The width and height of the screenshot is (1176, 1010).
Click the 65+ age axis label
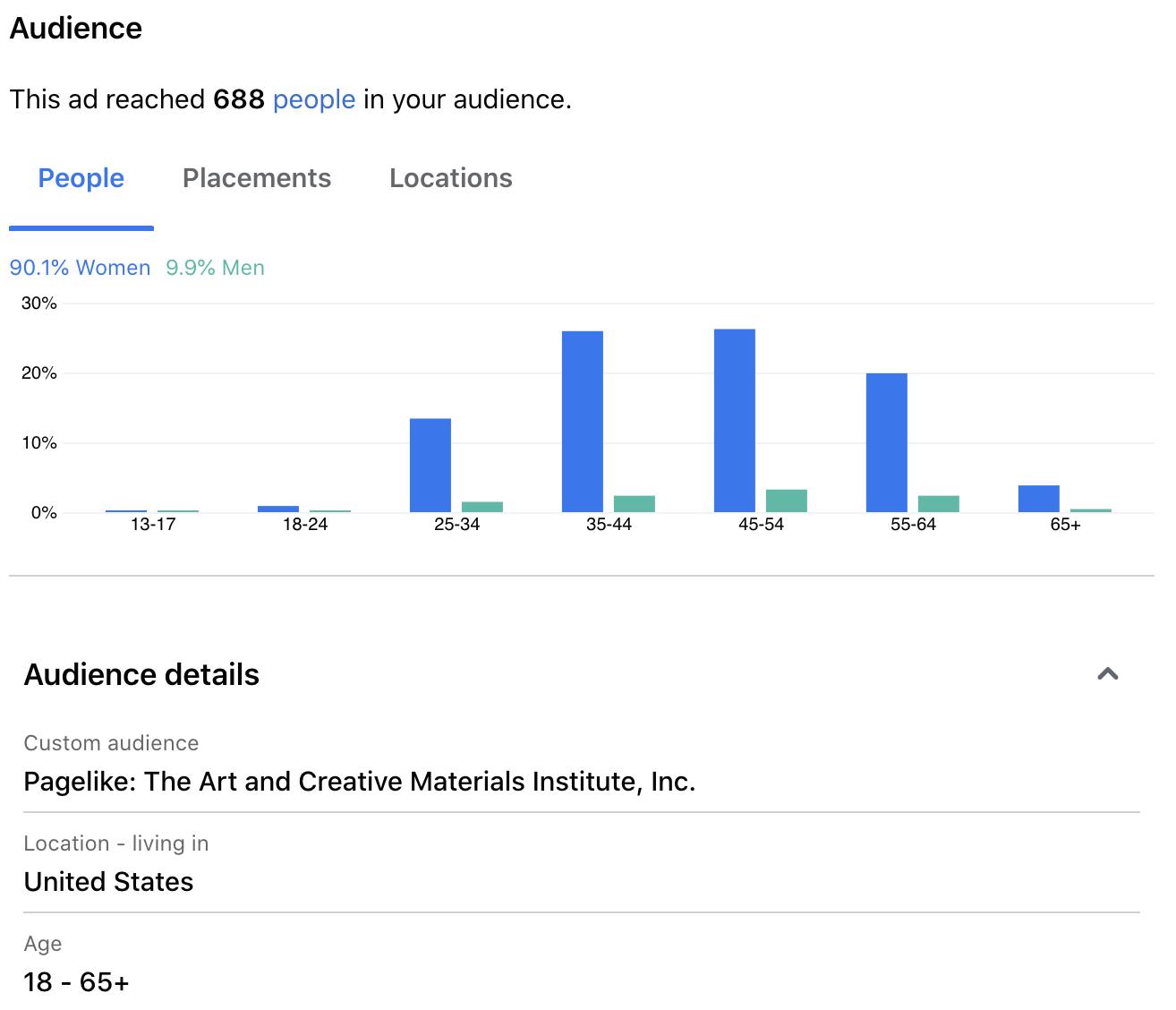(1066, 525)
